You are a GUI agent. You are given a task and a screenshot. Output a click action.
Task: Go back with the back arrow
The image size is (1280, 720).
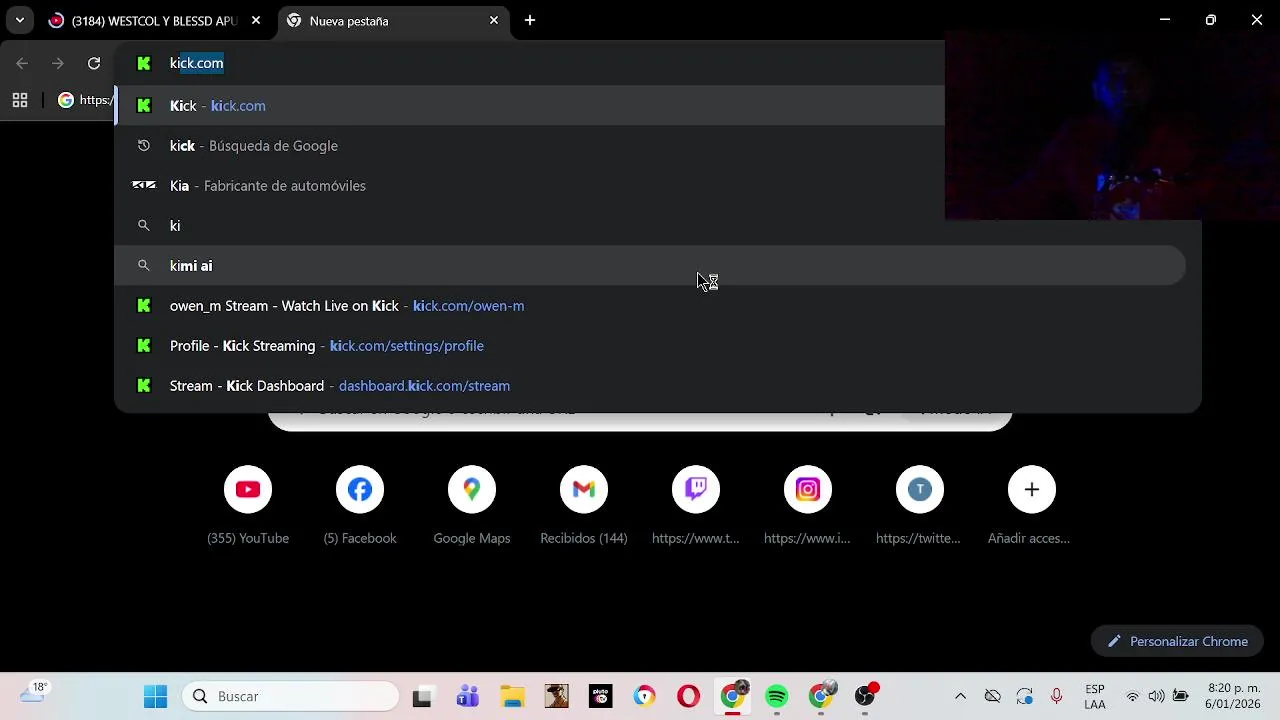(22, 63)
